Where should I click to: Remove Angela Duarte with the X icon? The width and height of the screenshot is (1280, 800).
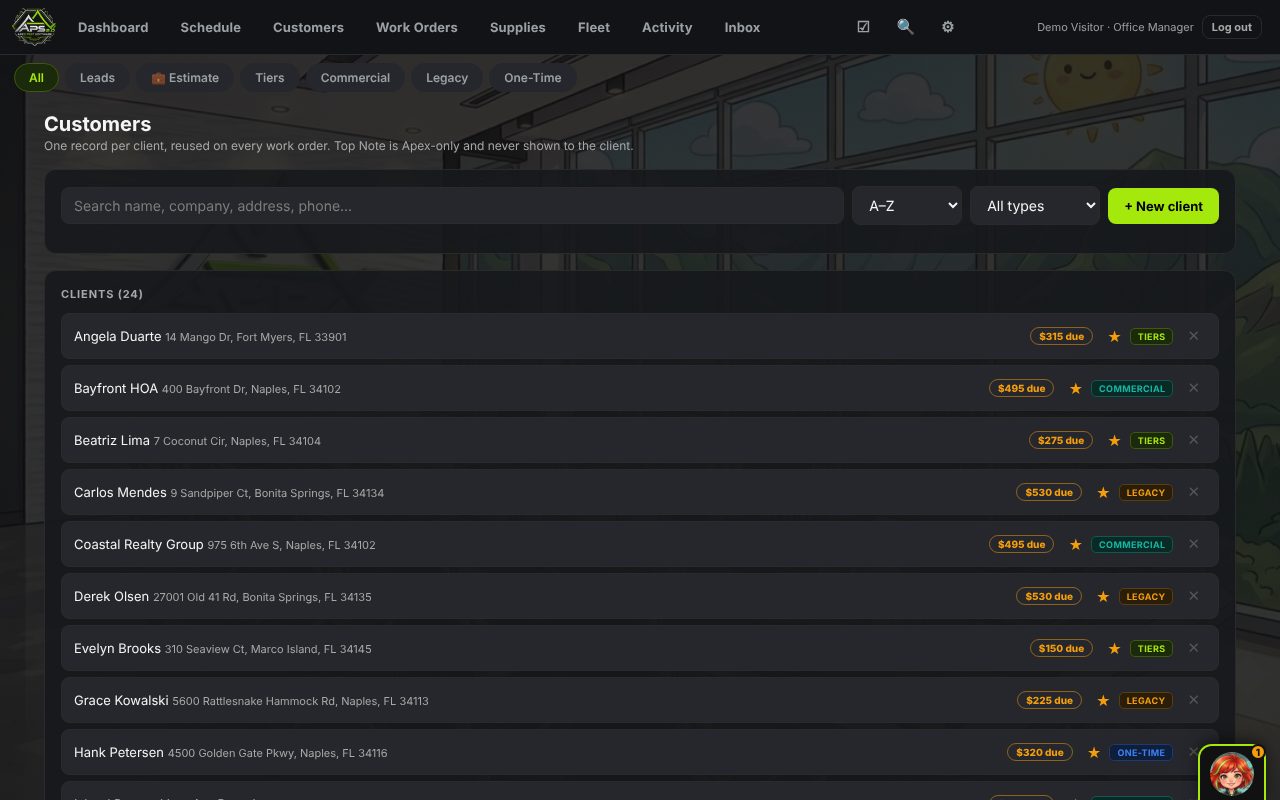click(x=1193, y=336)
